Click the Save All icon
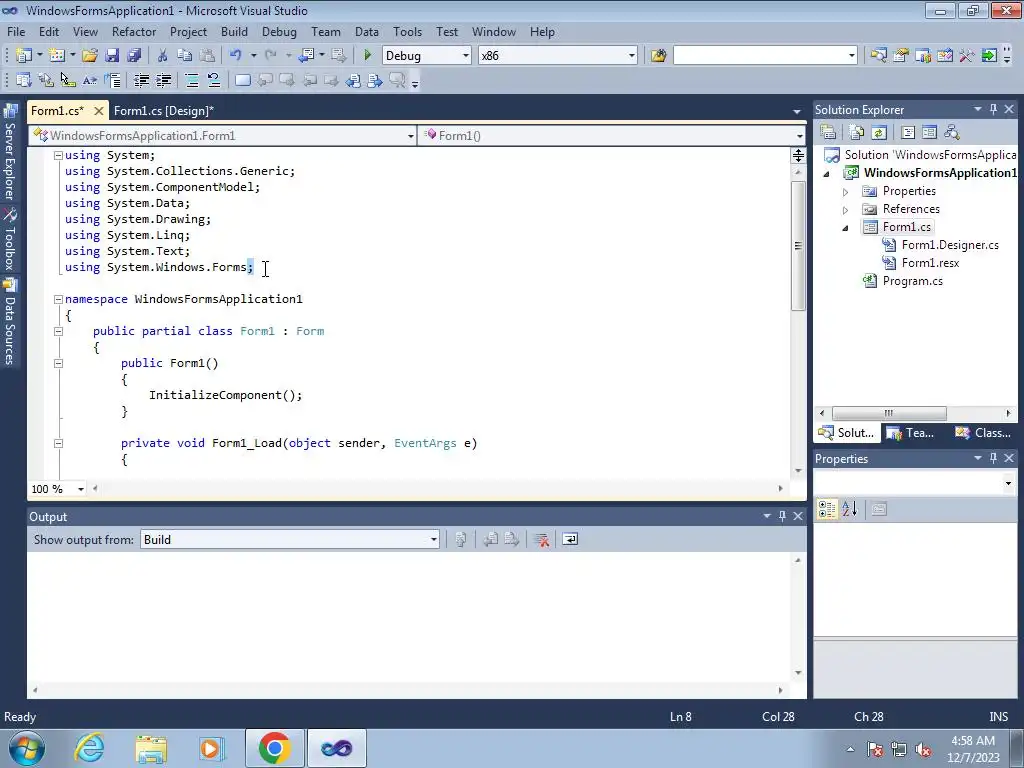The image size is (1024, 768). coord(134,56)
